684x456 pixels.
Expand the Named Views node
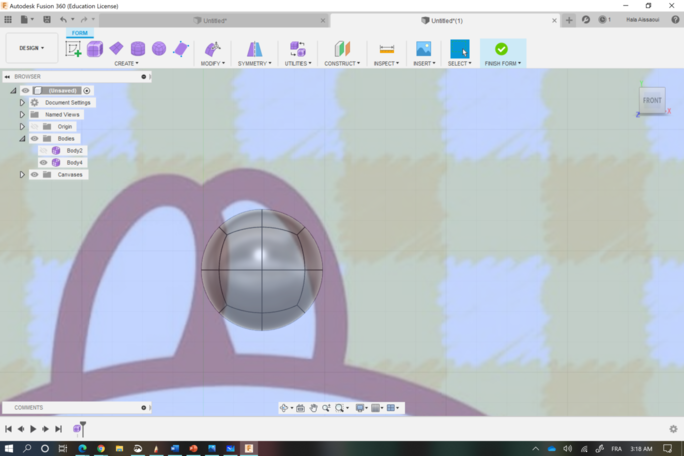click(x=22, y=114)
